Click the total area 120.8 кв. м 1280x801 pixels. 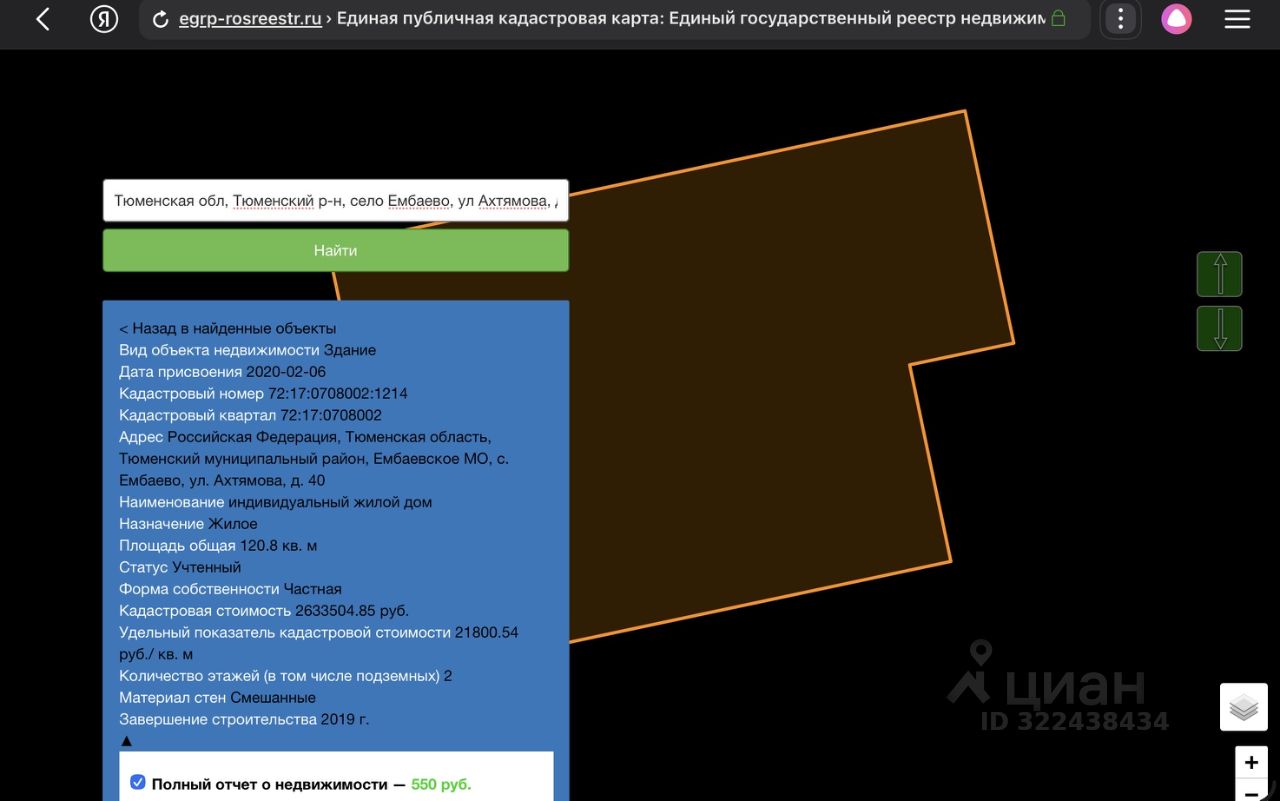(278, 545)
